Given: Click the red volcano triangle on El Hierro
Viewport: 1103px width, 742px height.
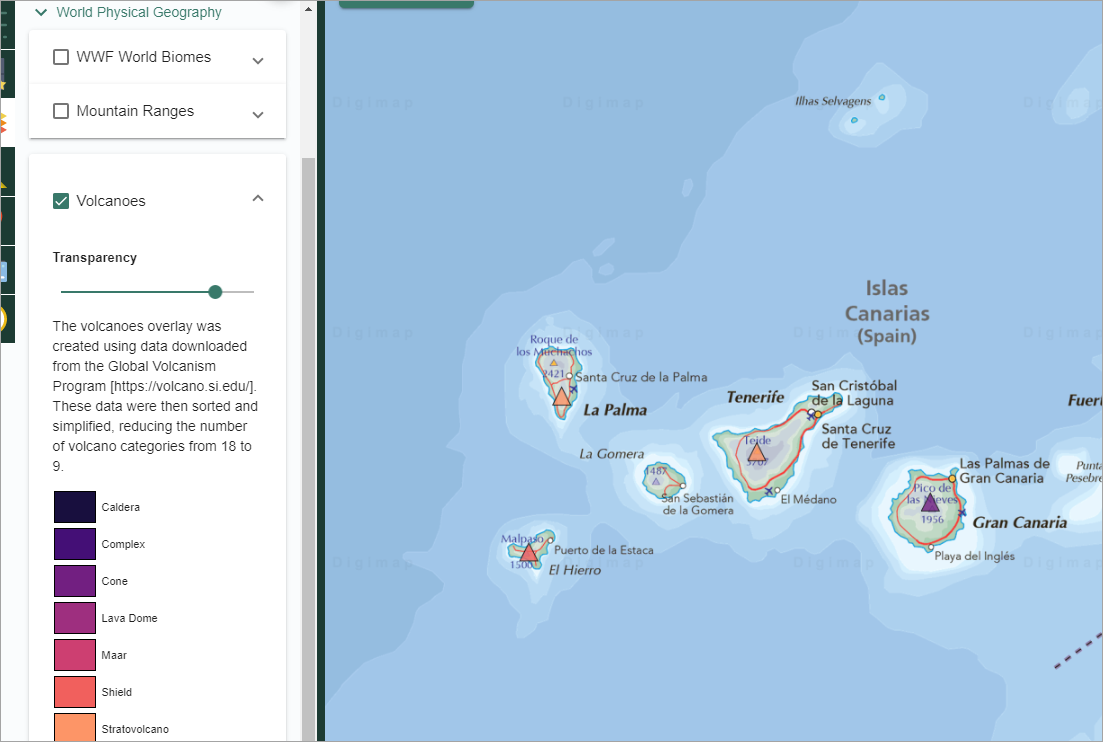Looking at the screenshot, I should pyautogui.click(x=528, y=553).
